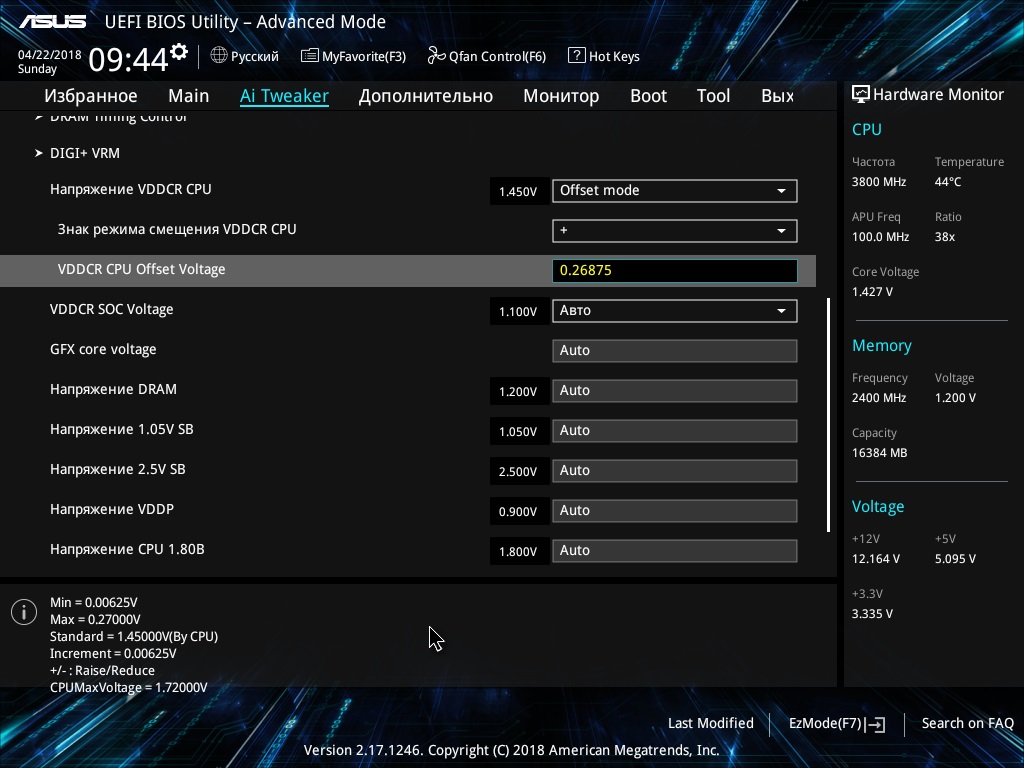The image size is (1024, 768).
Task: Open VDDCR SOC Voltage Авто dropdown
Action: click(675, 311)
